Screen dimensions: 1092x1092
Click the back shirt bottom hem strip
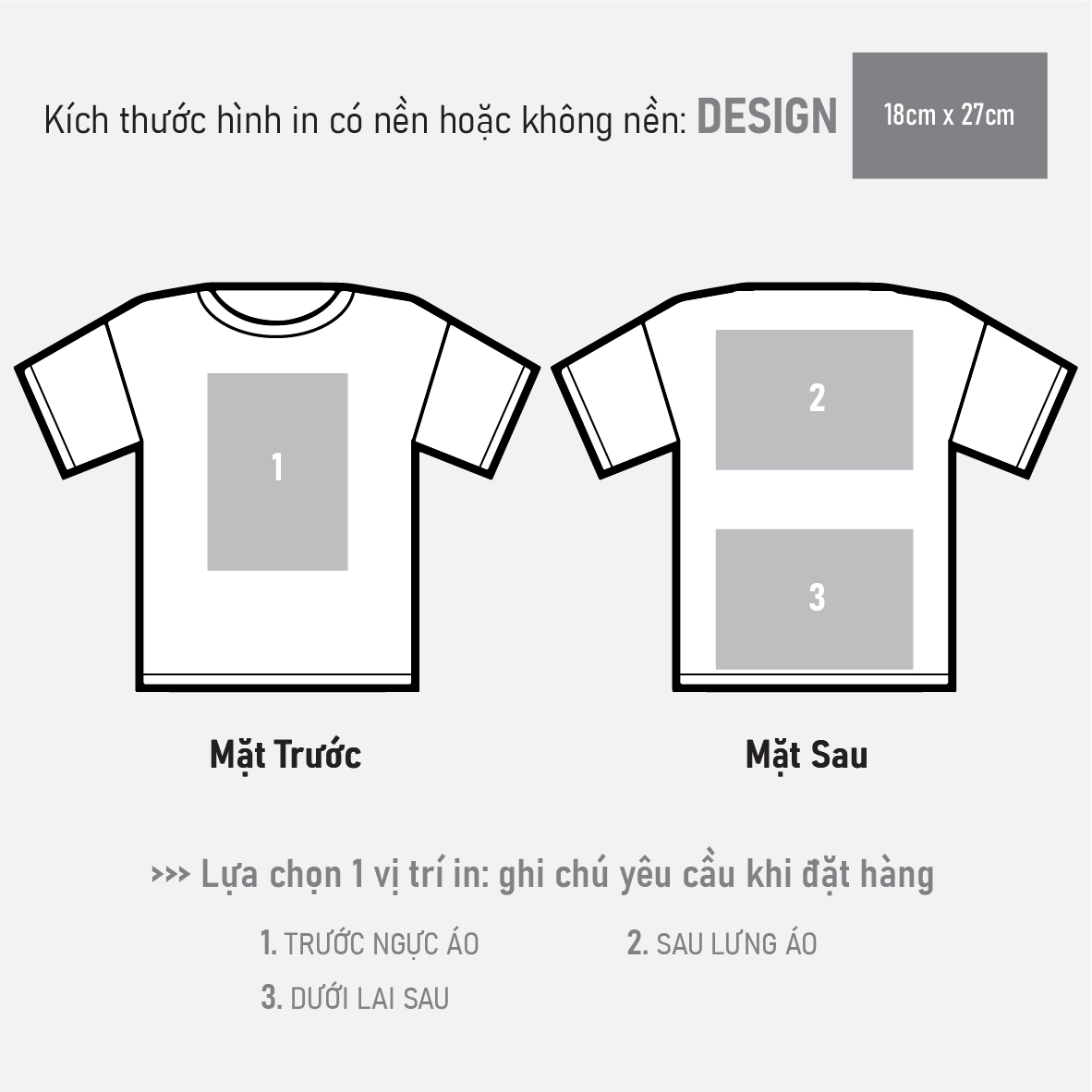tap(814, 683)
